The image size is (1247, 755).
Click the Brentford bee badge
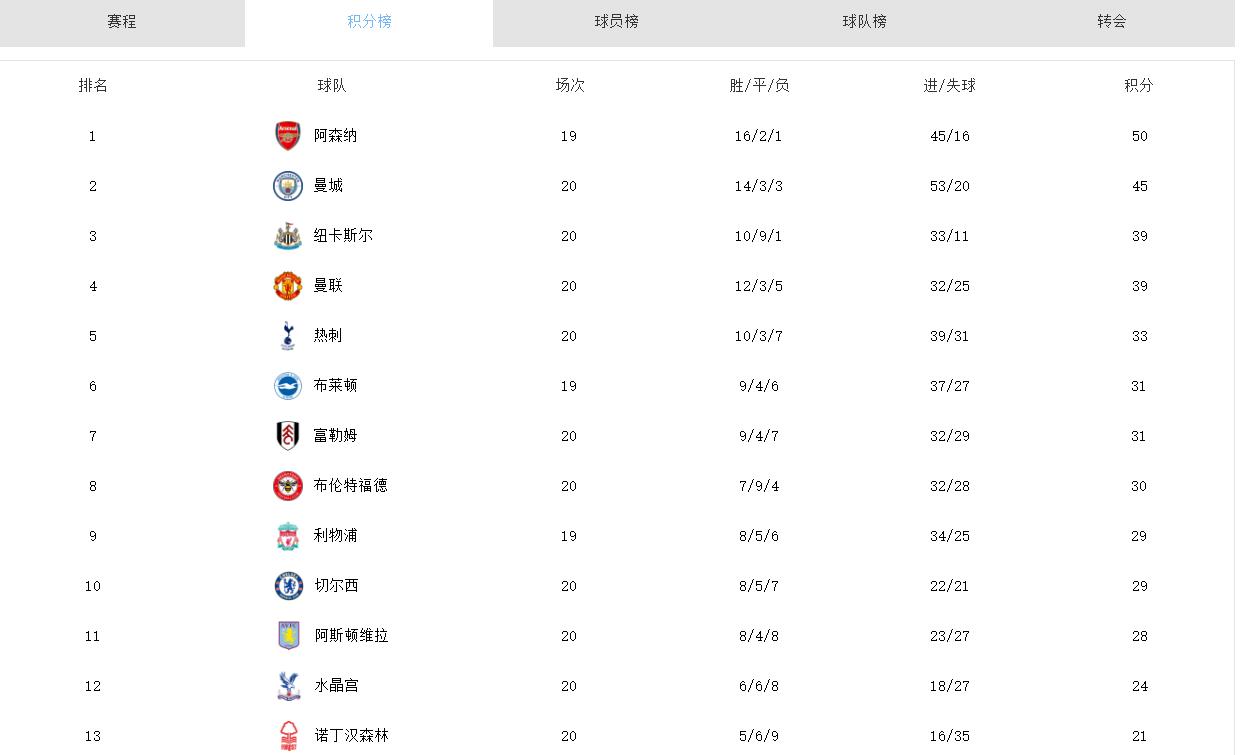point(287,486)
